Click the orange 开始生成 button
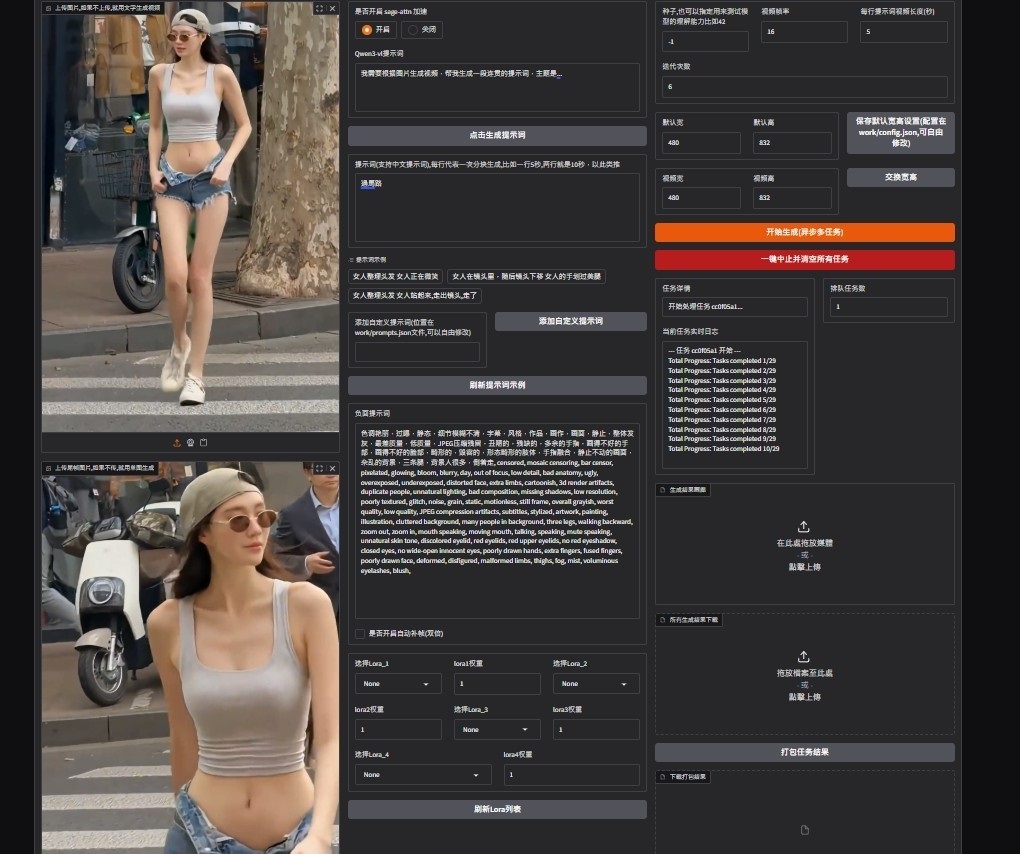The width and height of the screenshot is (1020, 854). pyautogui.click(x=804, y=232)
